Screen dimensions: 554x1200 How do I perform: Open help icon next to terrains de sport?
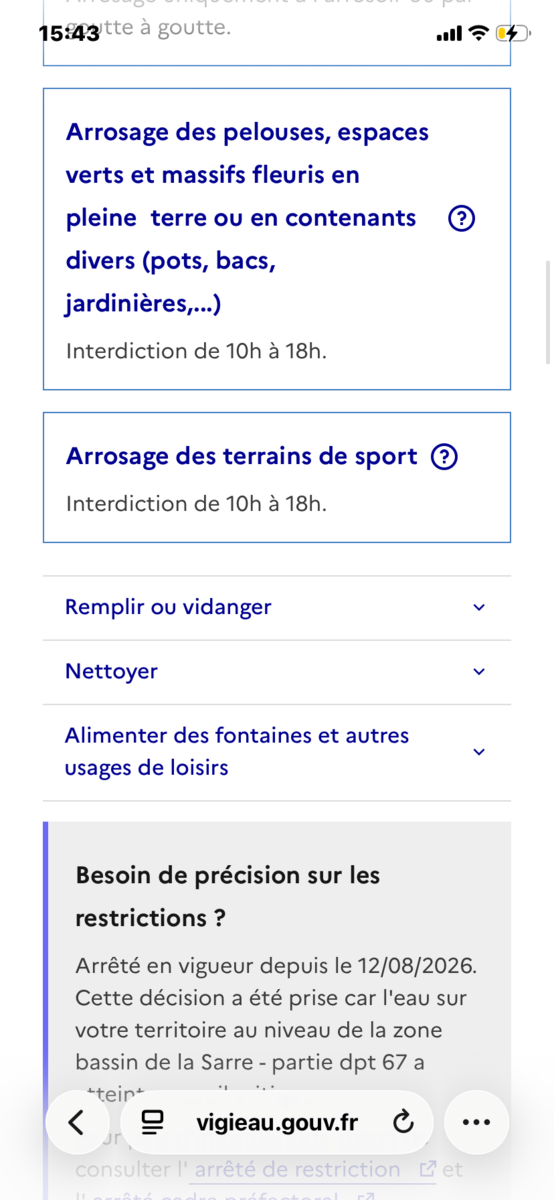pyautogui.click(x=444, y=457)
